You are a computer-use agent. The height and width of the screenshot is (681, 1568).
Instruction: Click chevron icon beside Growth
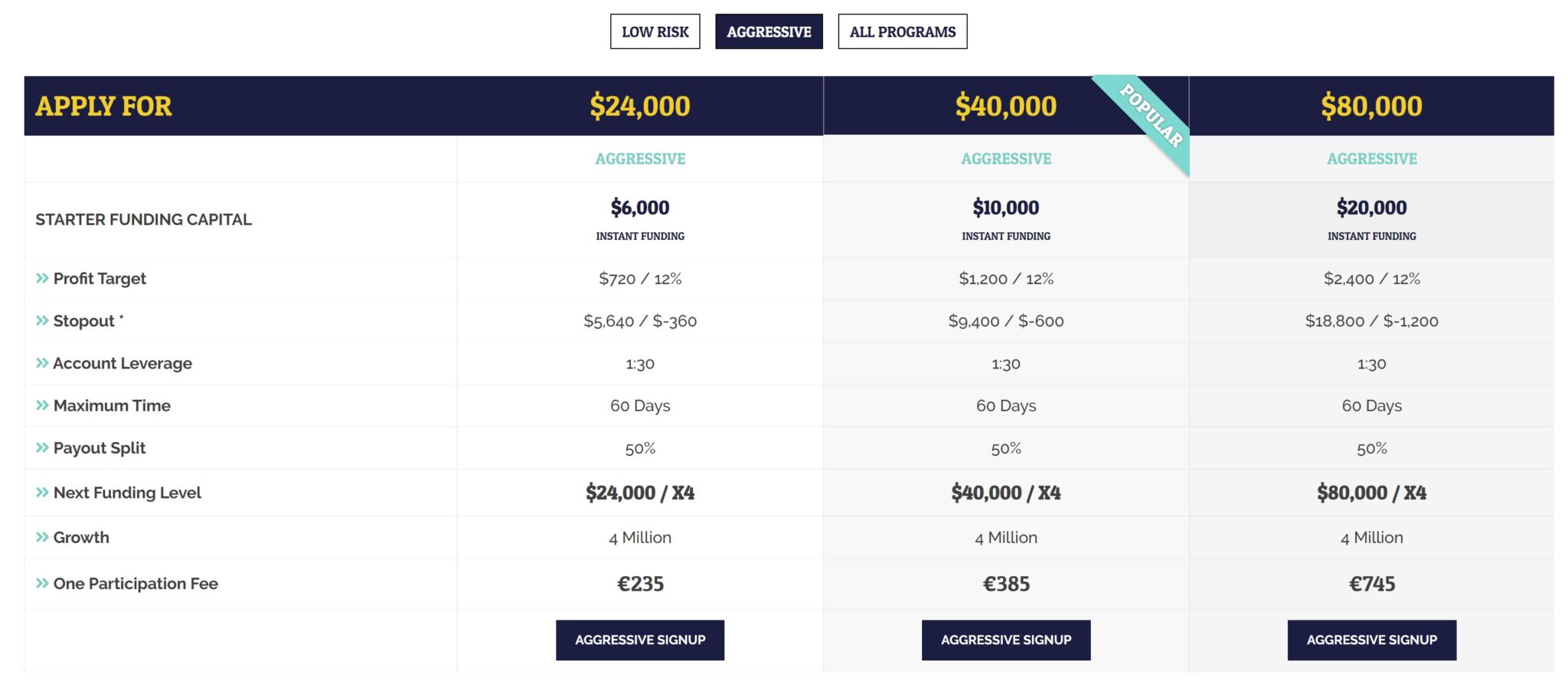coord(42,538)
